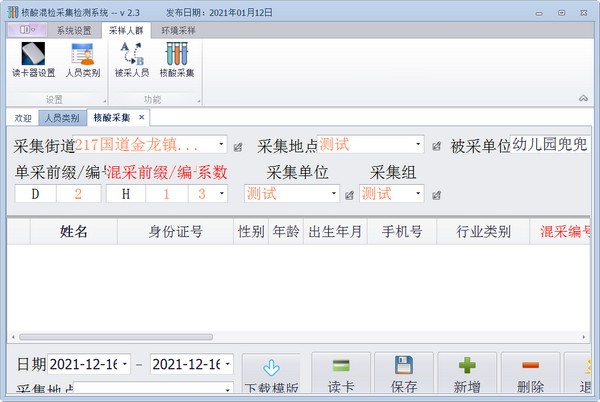Click edit icon beside 采集地点 dropdown
Image resolution: width=600 pixels, height=402 pixels.
point(436,146)
